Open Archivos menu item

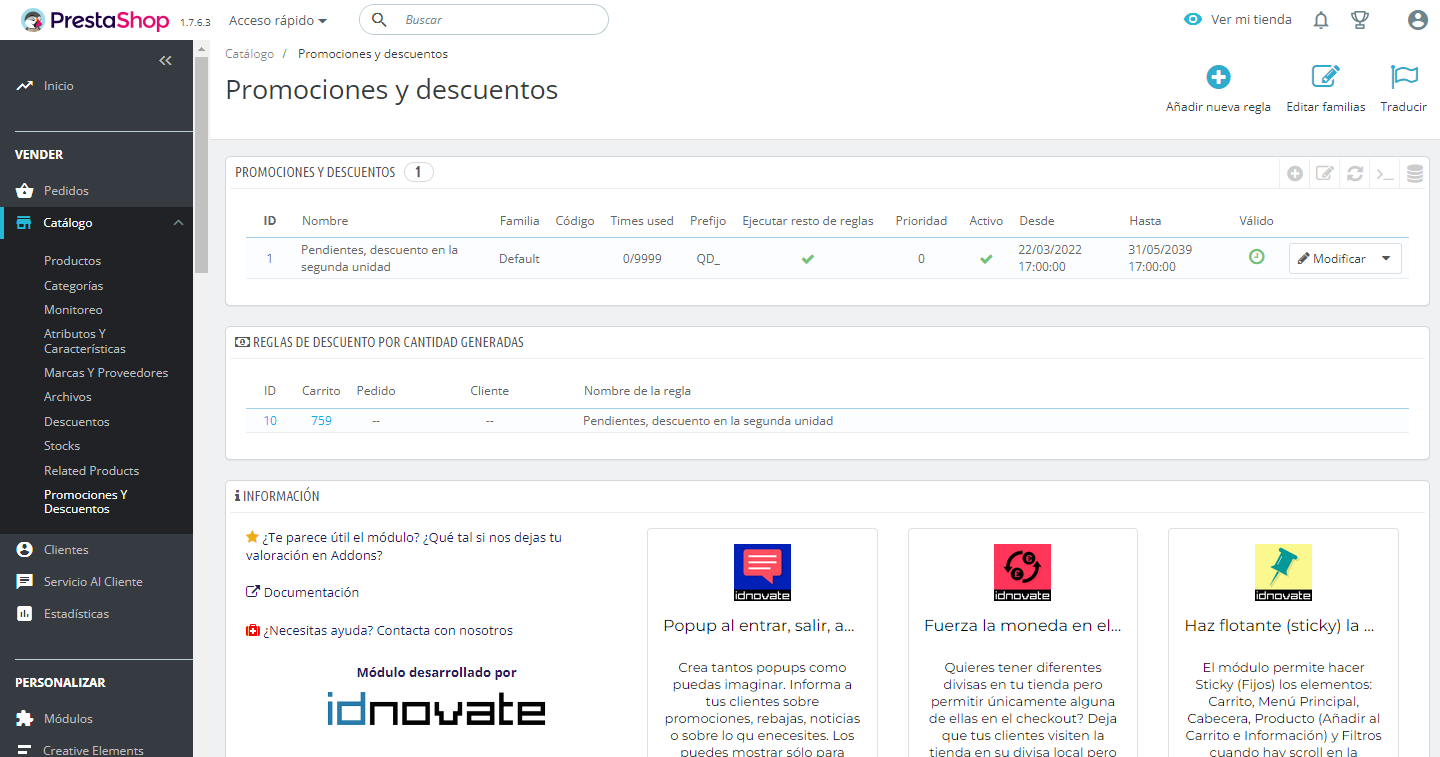pos(68,396)
